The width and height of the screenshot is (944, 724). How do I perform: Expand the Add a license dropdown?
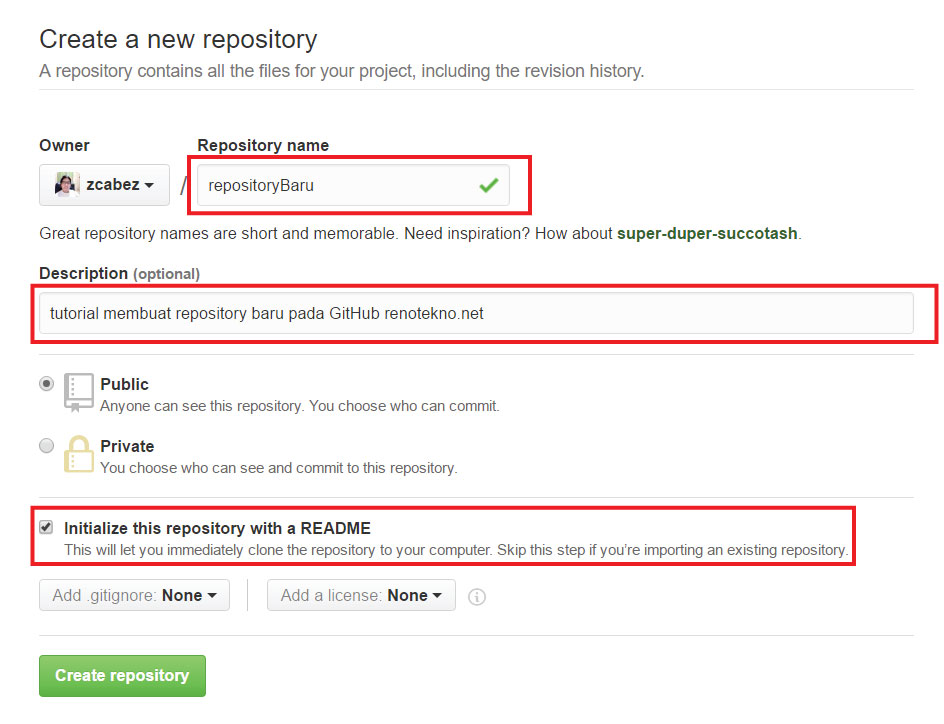(361, 595)
